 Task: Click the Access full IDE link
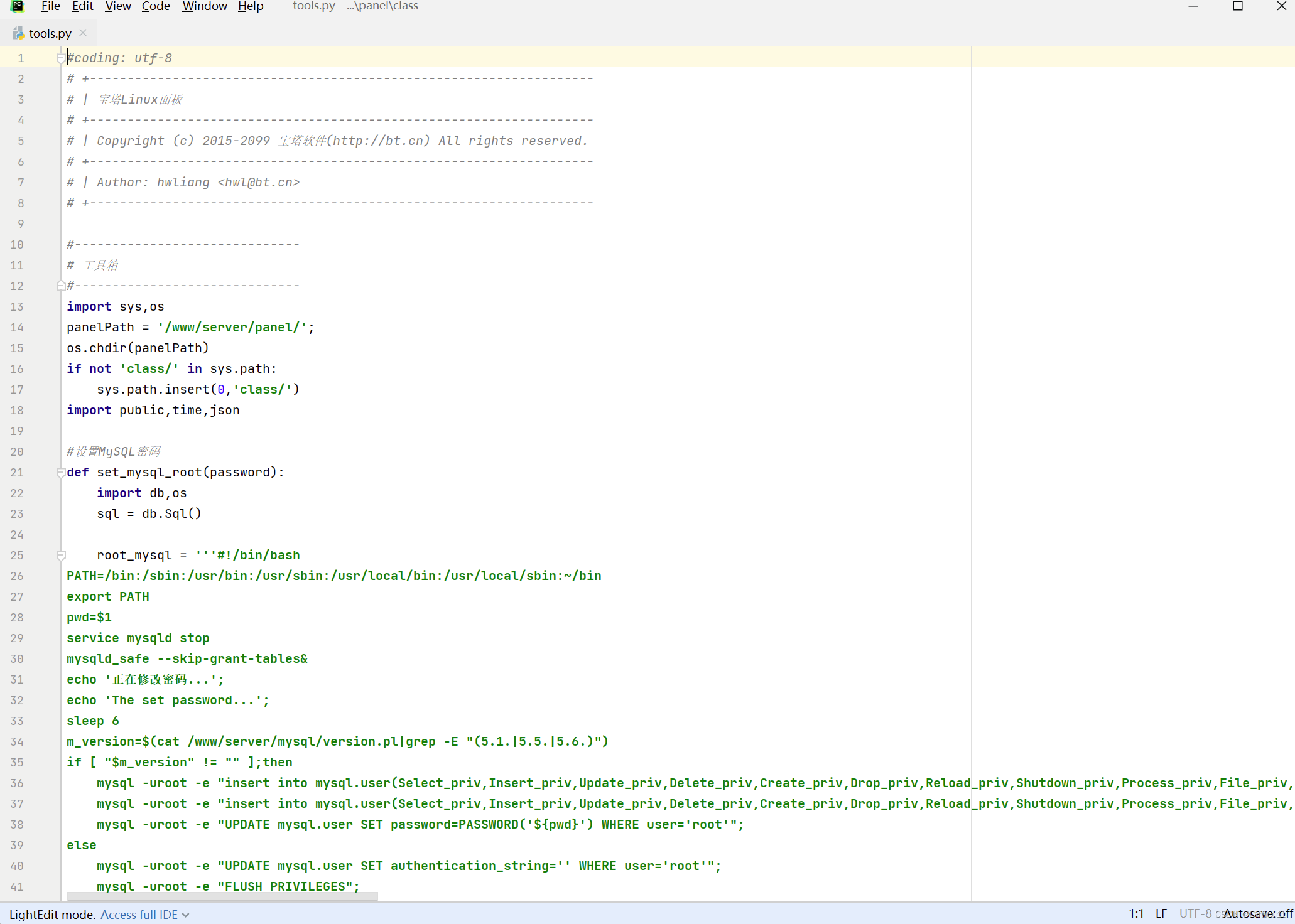[139, 915]
